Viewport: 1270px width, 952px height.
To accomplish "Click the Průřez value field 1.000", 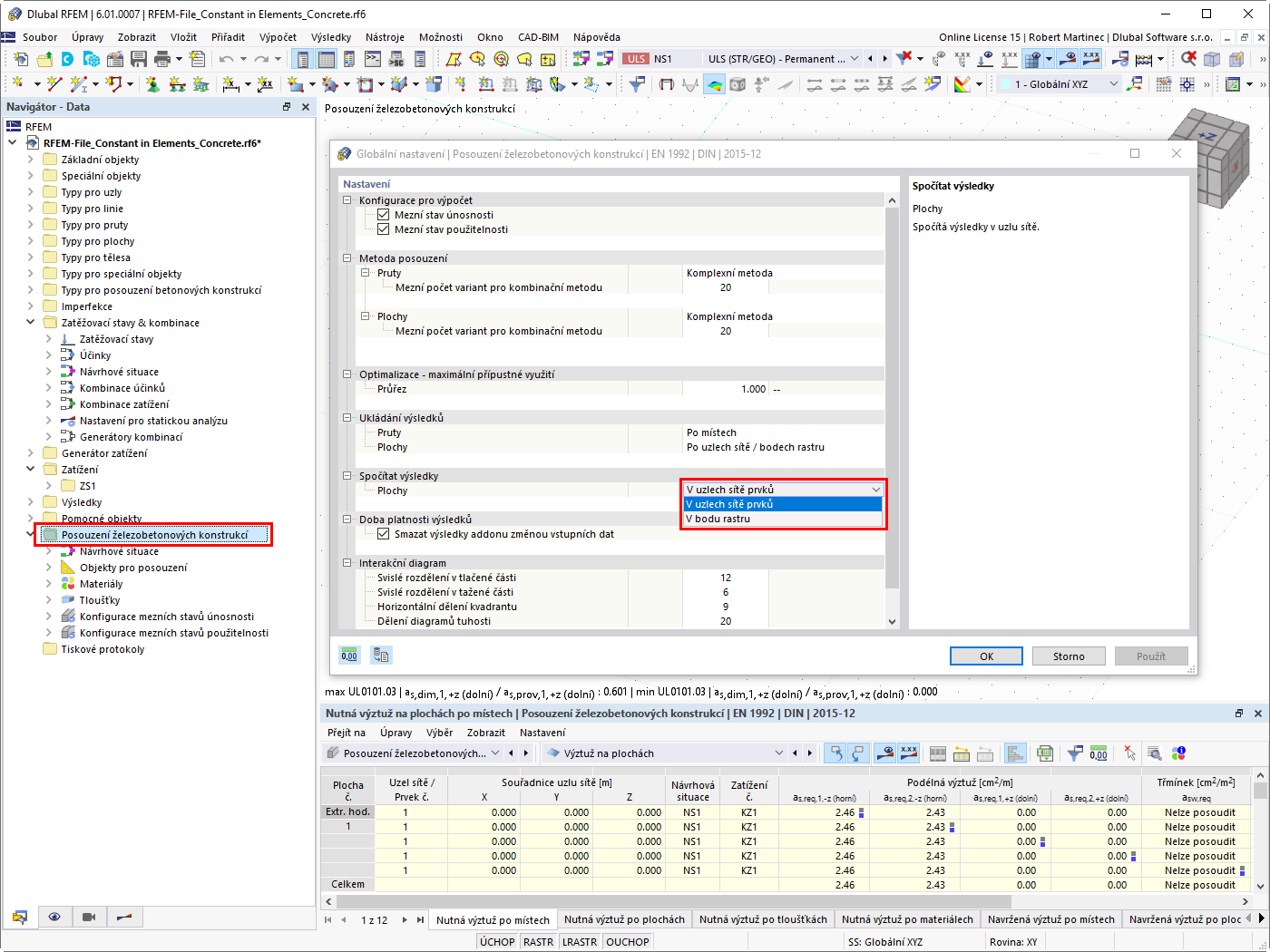I will (726, 389).
